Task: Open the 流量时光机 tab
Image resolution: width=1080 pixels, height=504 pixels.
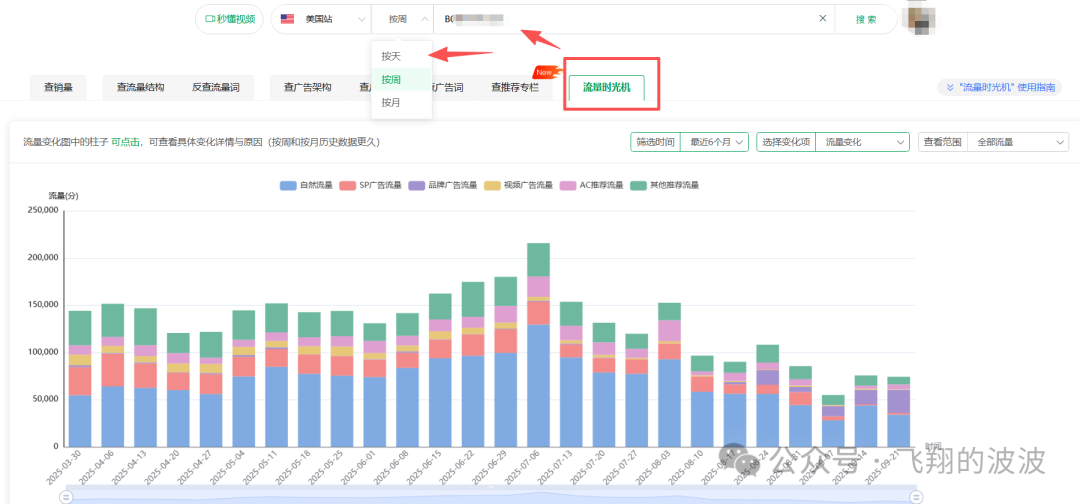Action: 607,88
